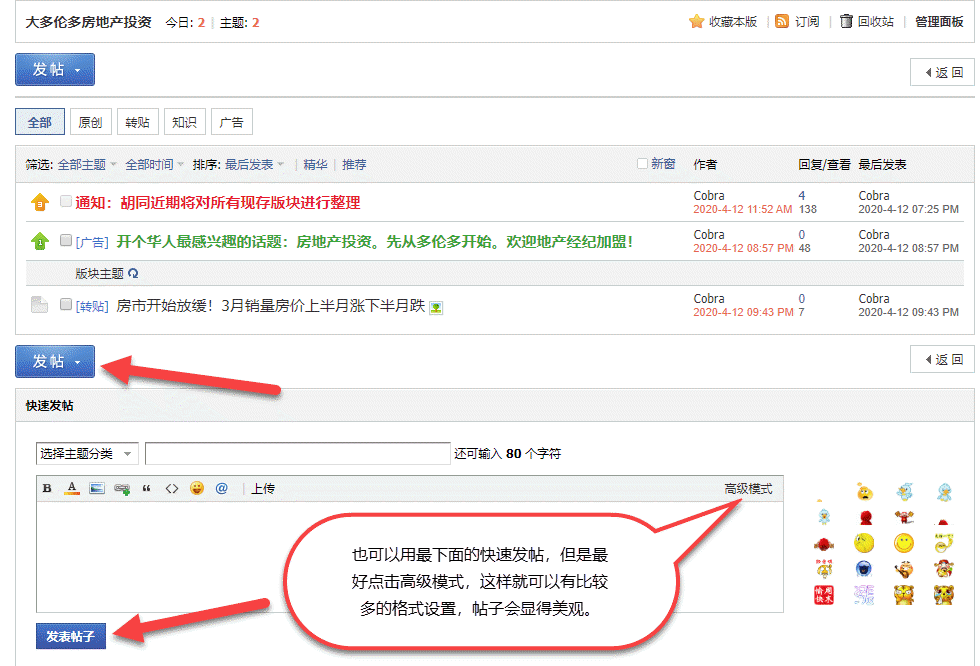The image size is (980, 666).
Task: Click into the post title input field
Action: [298, 454]
